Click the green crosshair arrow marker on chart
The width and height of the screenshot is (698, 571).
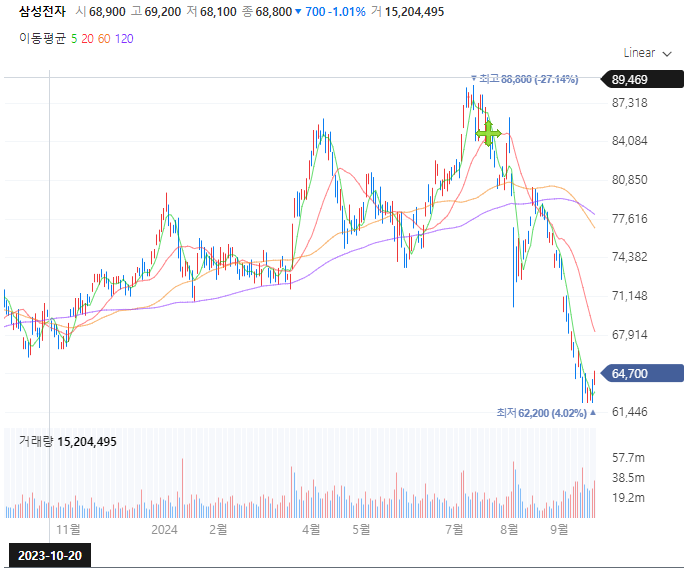click(488, 133)
